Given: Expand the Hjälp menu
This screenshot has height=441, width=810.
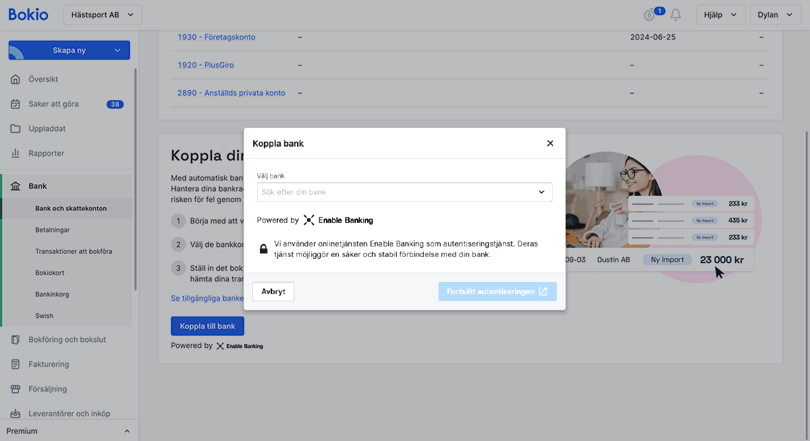Looking at the screenshot, I should 720,15.
